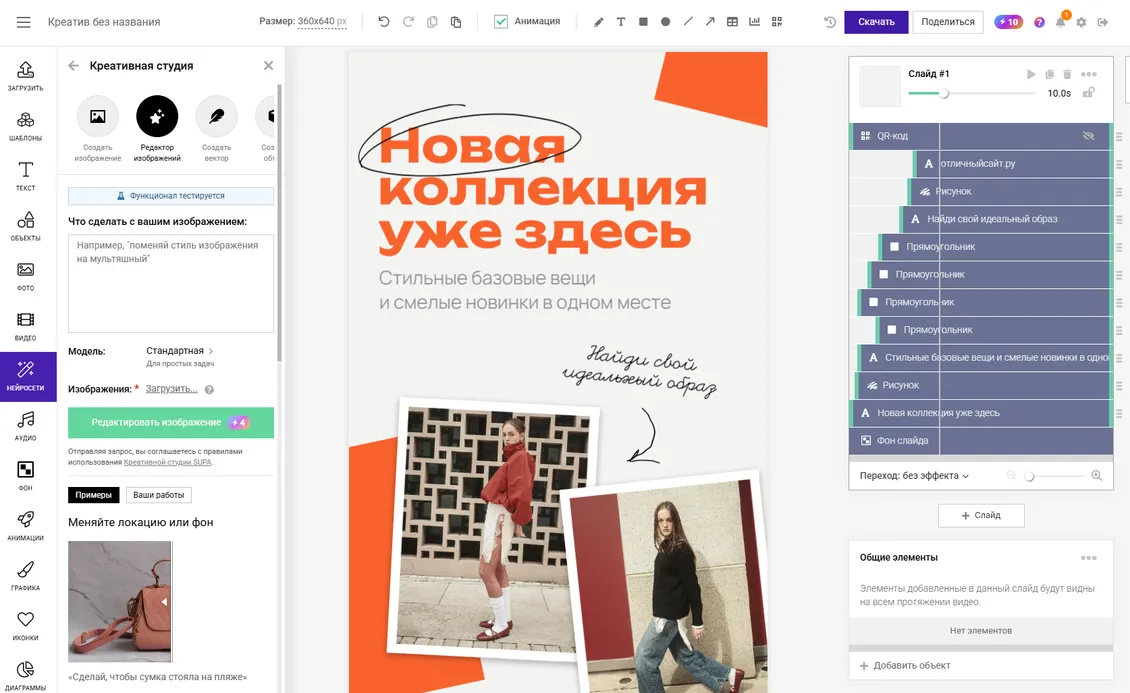Image resolution: width=1130 pixels, height=693 pixels.
Task: Click timeline zoom-in magnifier
Action: pyautogui.click(x=1096, y=475)
